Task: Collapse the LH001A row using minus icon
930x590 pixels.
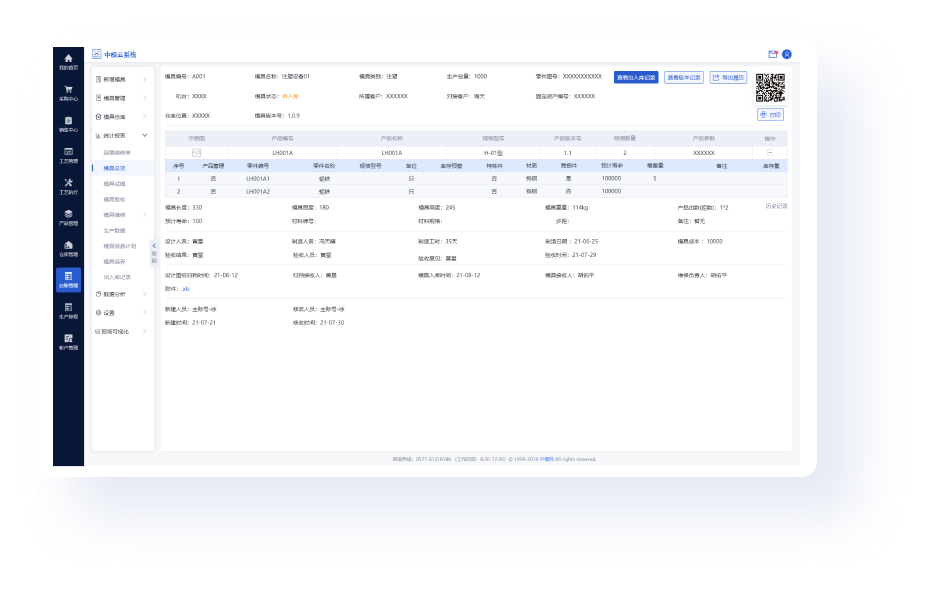Action: click(x=770, y=152)
